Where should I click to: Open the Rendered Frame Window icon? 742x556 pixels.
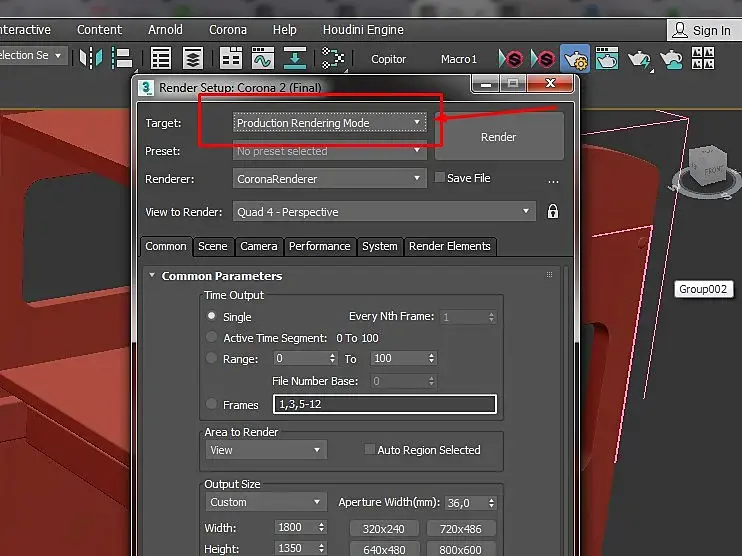tap(607, 58)
